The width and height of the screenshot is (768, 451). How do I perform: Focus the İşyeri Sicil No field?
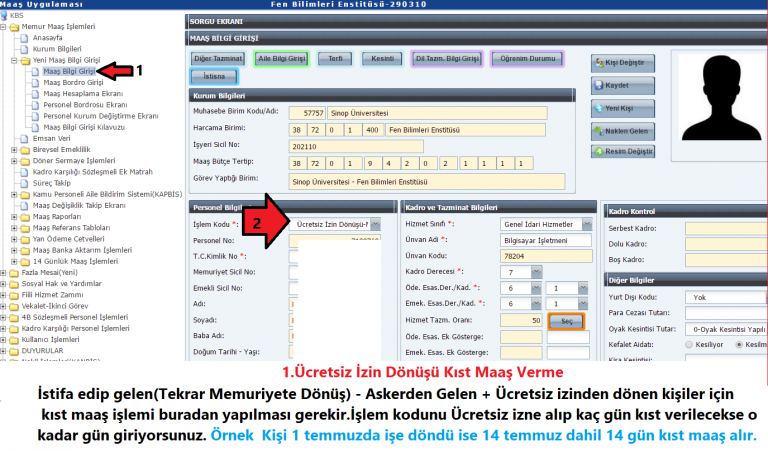tap(356, 146)
